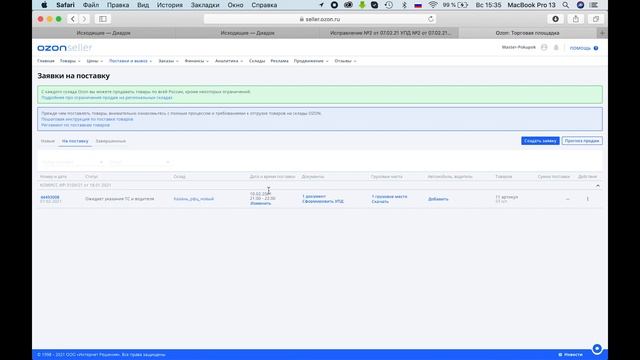640x360 pixels.
Task: Open the request number link in first row
Action: pyautogui.click(x=50, y=197)
